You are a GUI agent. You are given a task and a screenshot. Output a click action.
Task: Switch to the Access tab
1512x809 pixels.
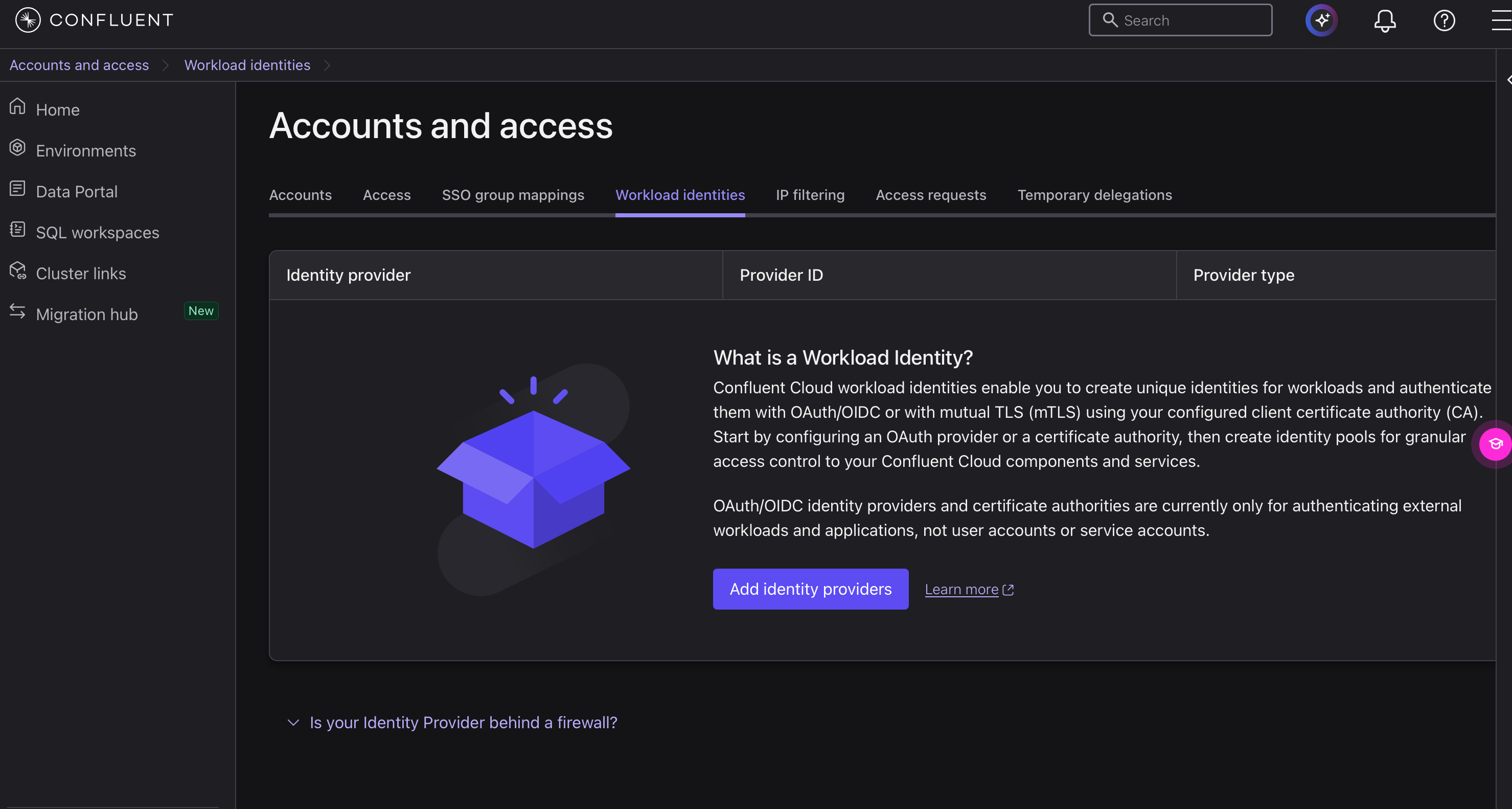[387, 195]
